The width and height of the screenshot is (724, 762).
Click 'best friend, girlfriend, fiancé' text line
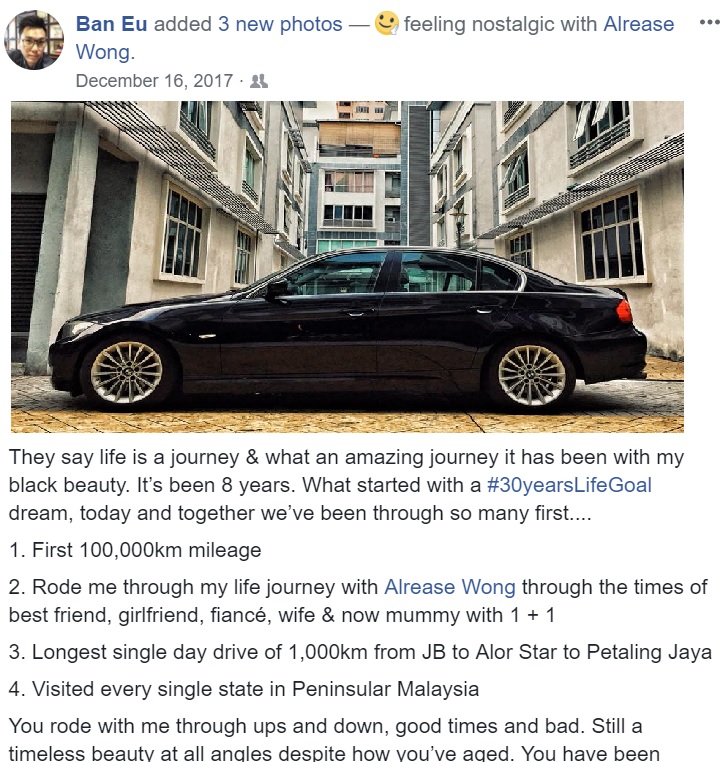click(x=282, y=616)
